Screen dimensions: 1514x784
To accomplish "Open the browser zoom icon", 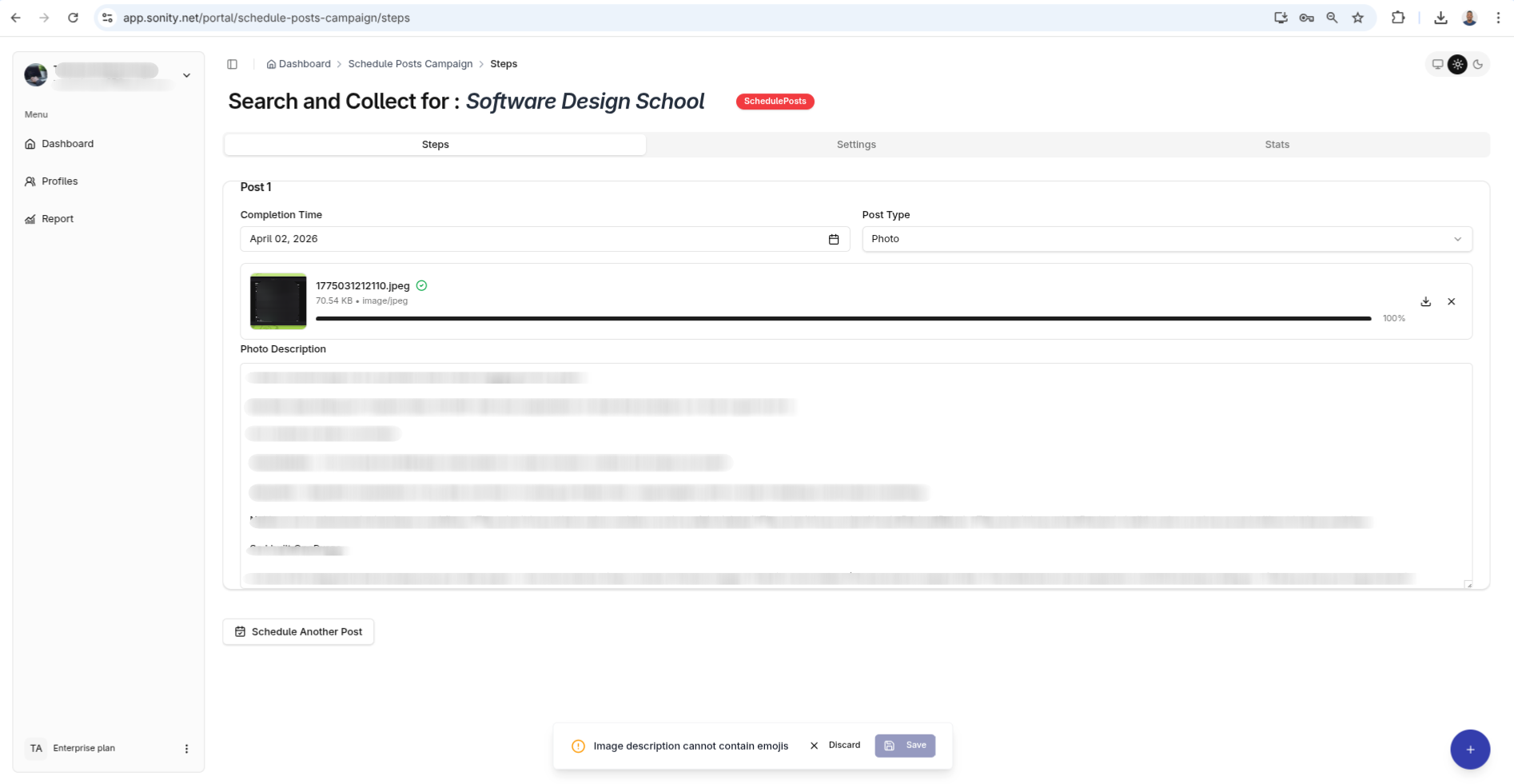I will coord(1332,18).
